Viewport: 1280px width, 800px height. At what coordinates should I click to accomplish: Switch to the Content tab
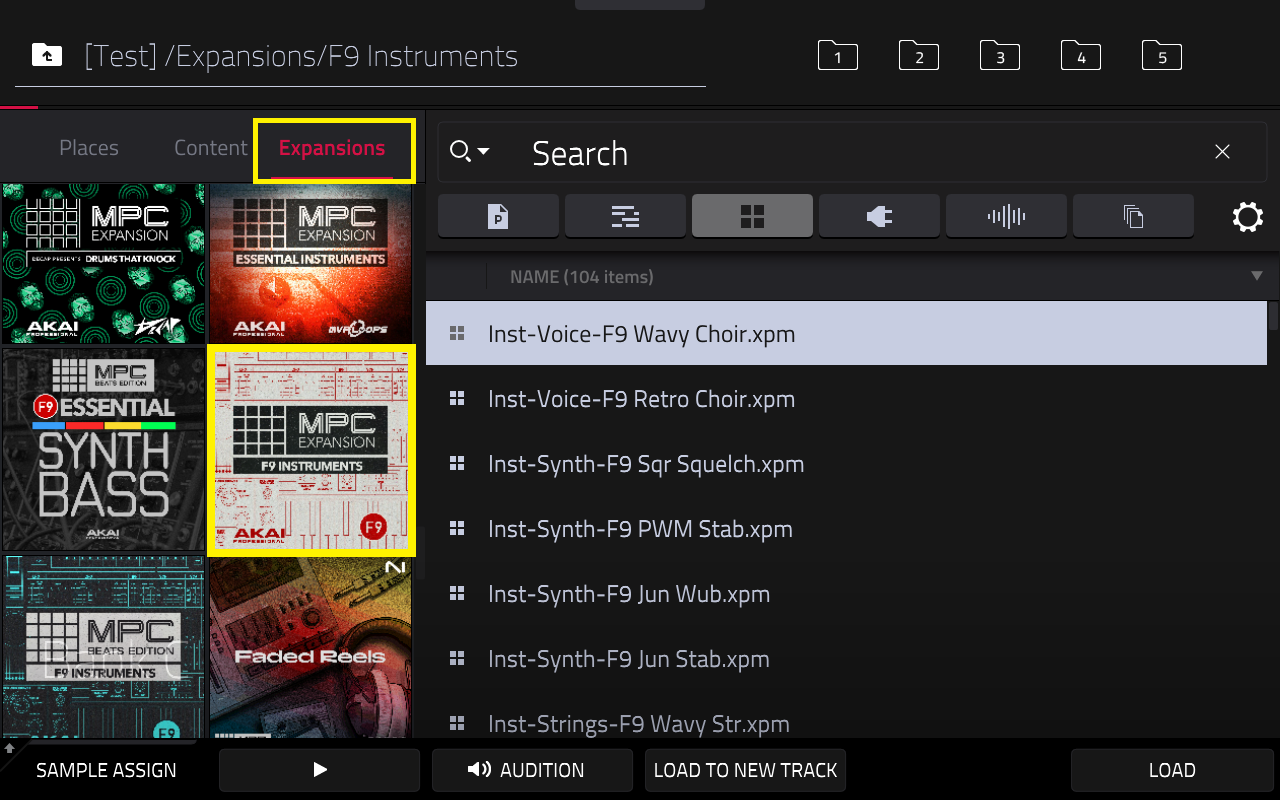pyautogui.click(x=210, y=148)
